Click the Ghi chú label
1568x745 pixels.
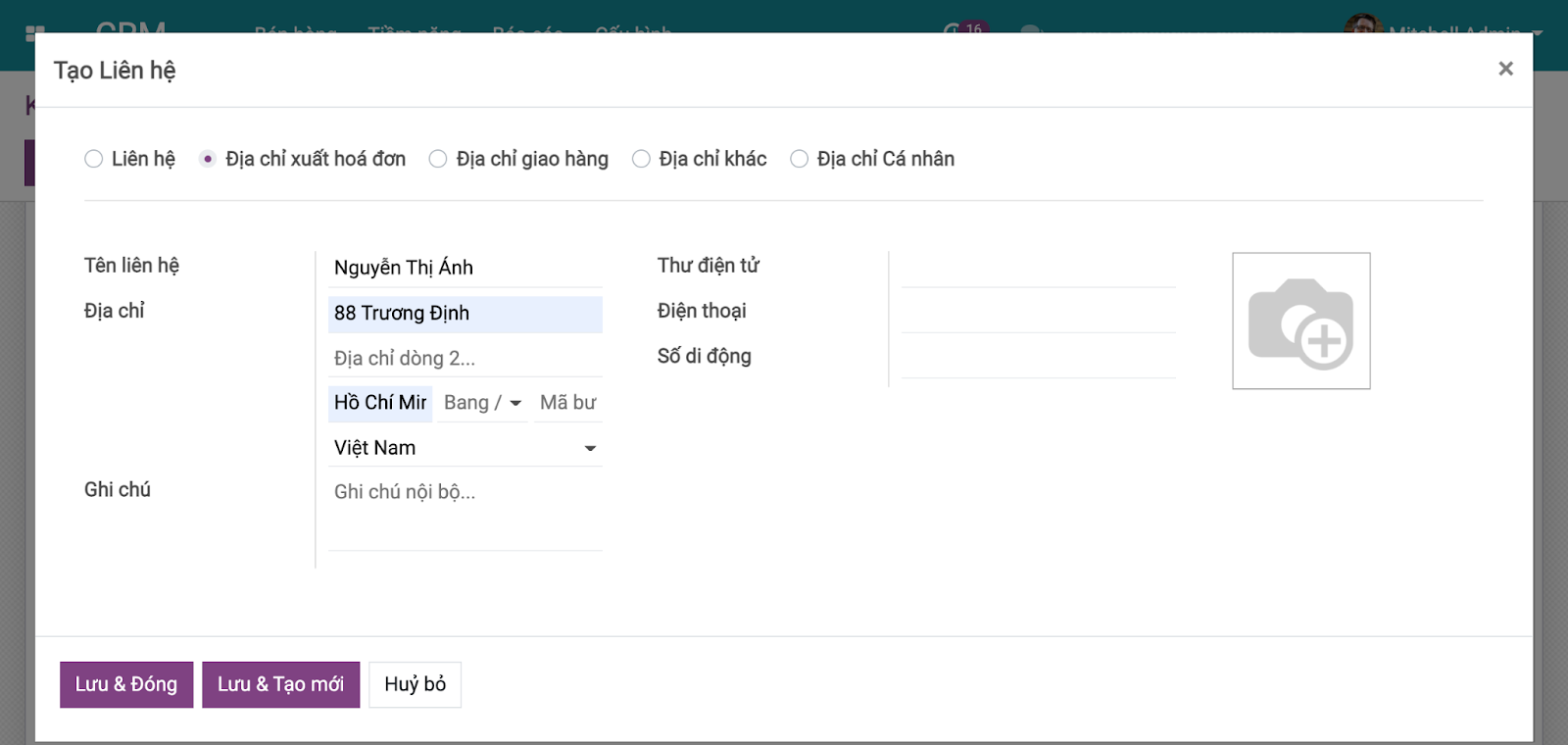[118, 489]
